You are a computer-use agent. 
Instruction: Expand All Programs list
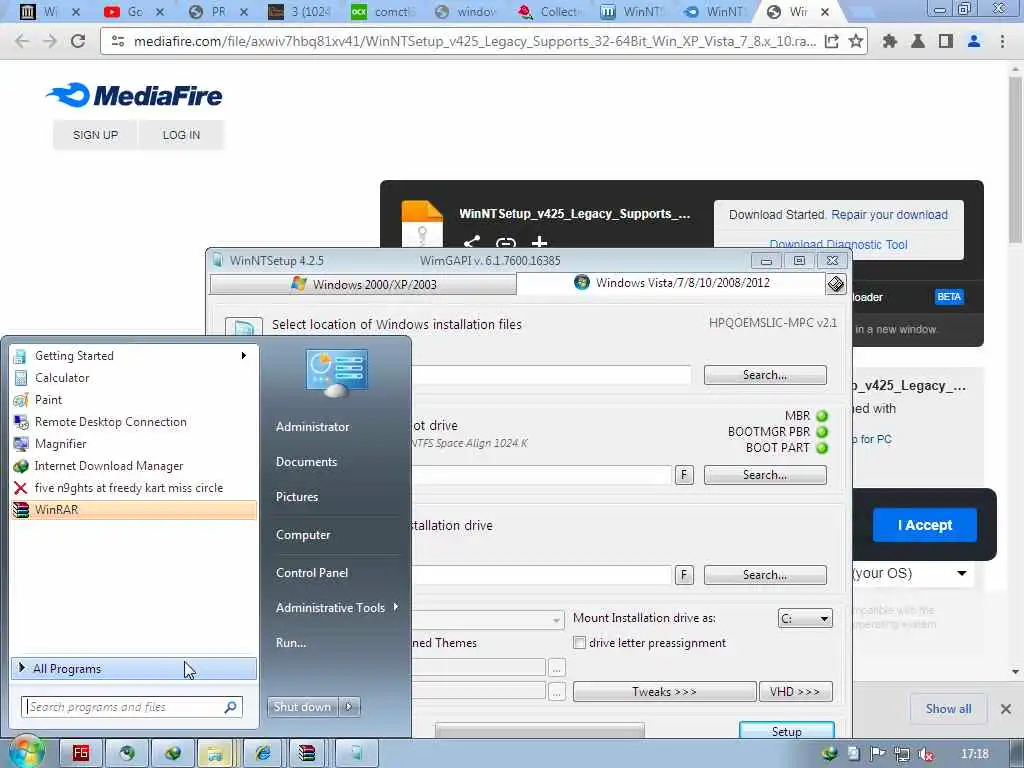click(x=134, y=669)
